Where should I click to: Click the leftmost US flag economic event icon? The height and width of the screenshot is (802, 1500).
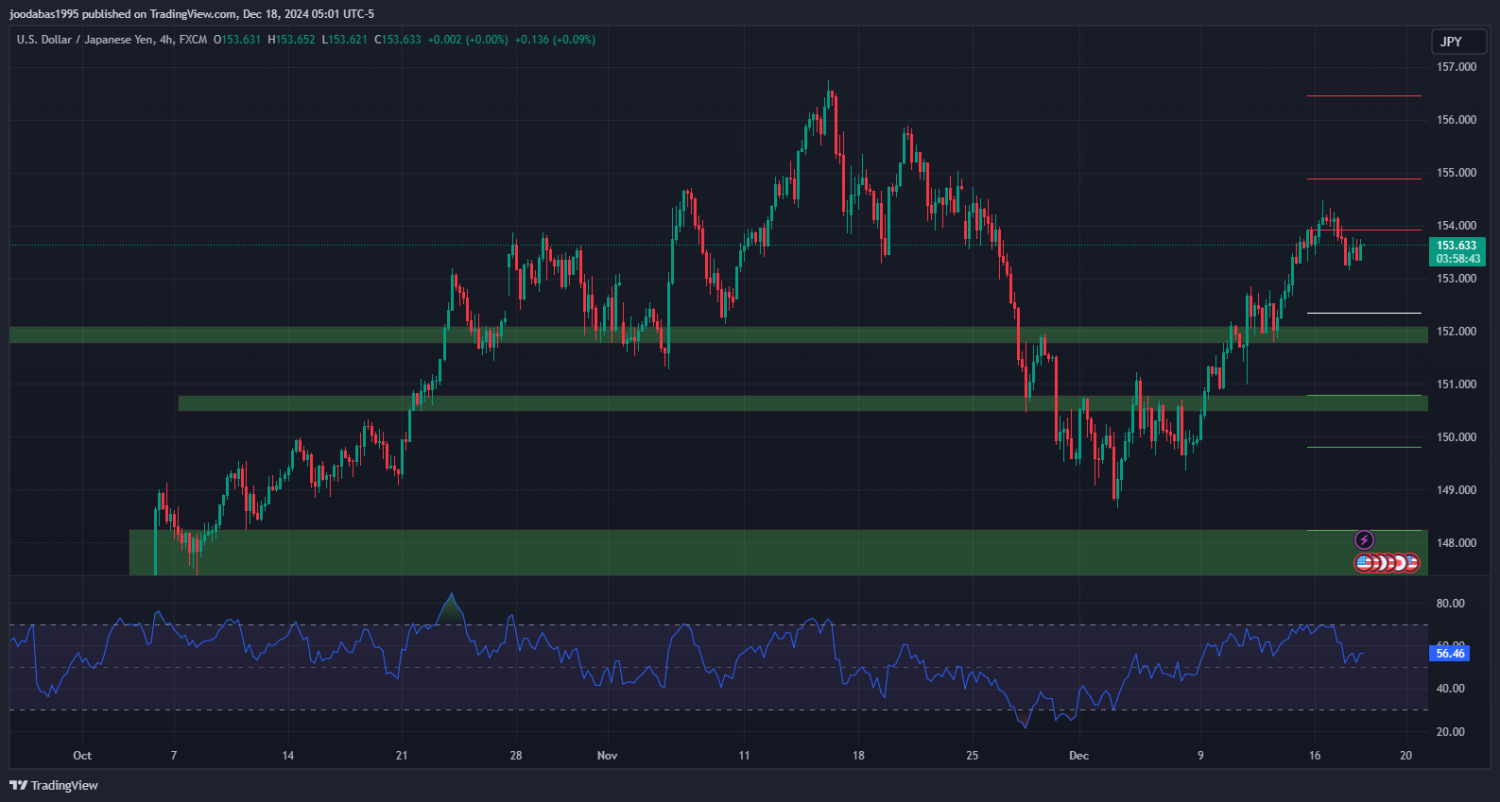1364,563
